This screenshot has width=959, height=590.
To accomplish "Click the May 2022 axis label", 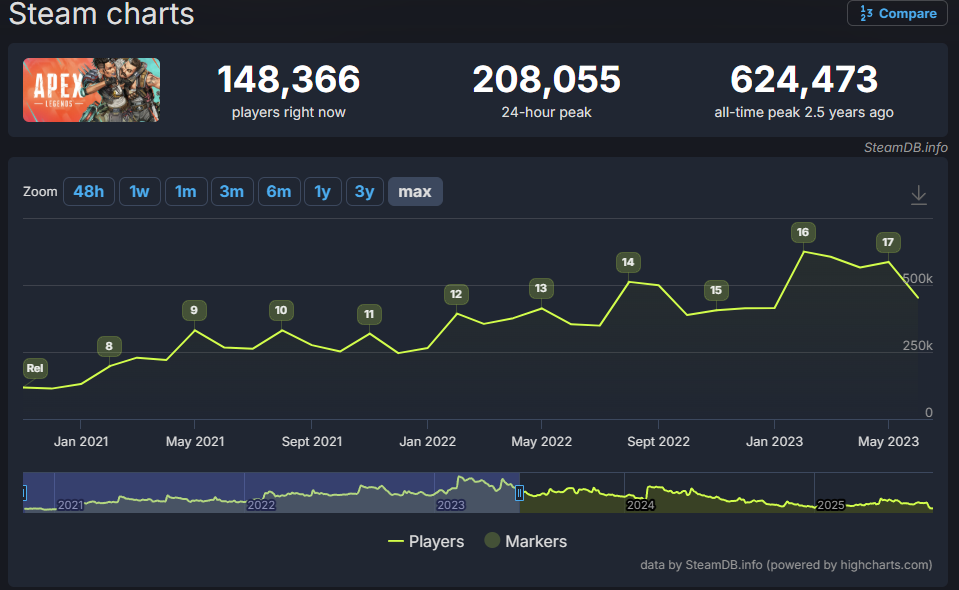I will (x=541, y=441).
